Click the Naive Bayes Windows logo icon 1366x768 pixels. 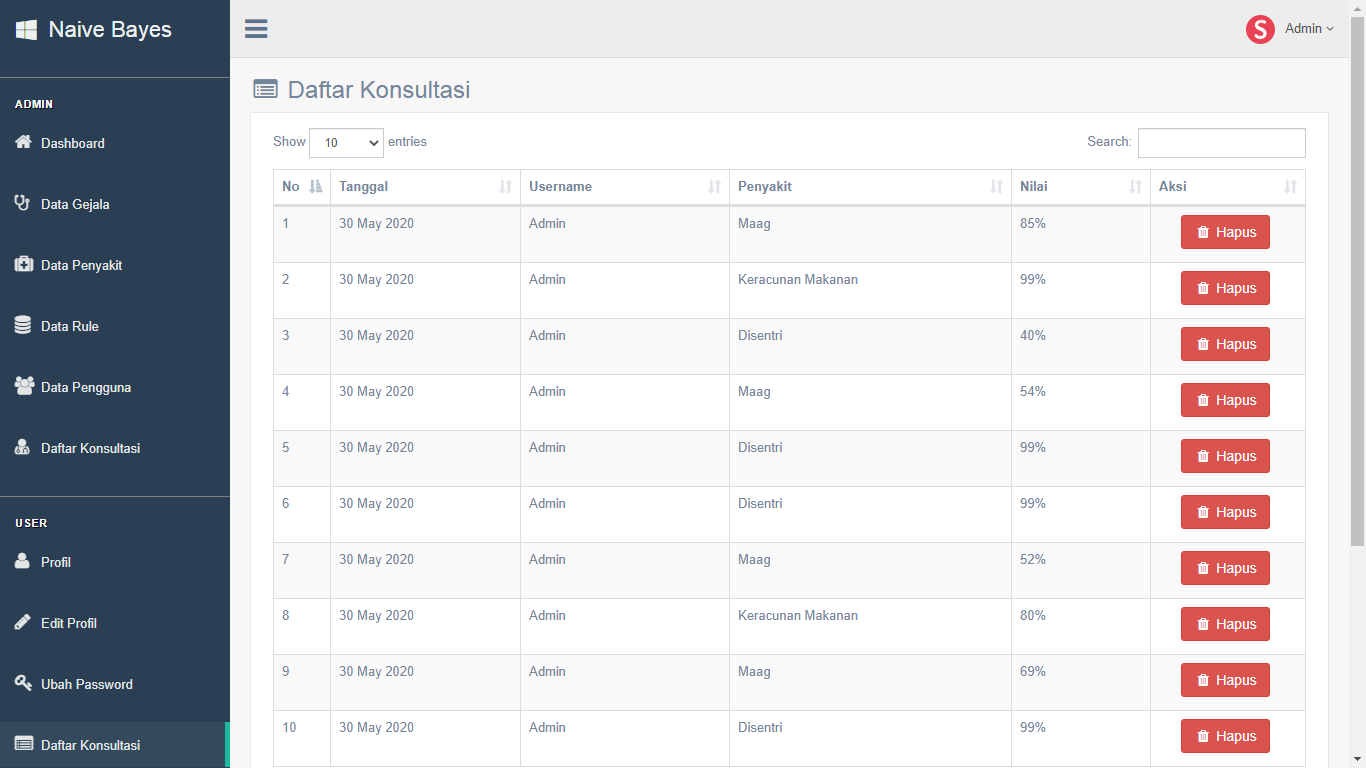pyautogui.click(x=26, y=30)
